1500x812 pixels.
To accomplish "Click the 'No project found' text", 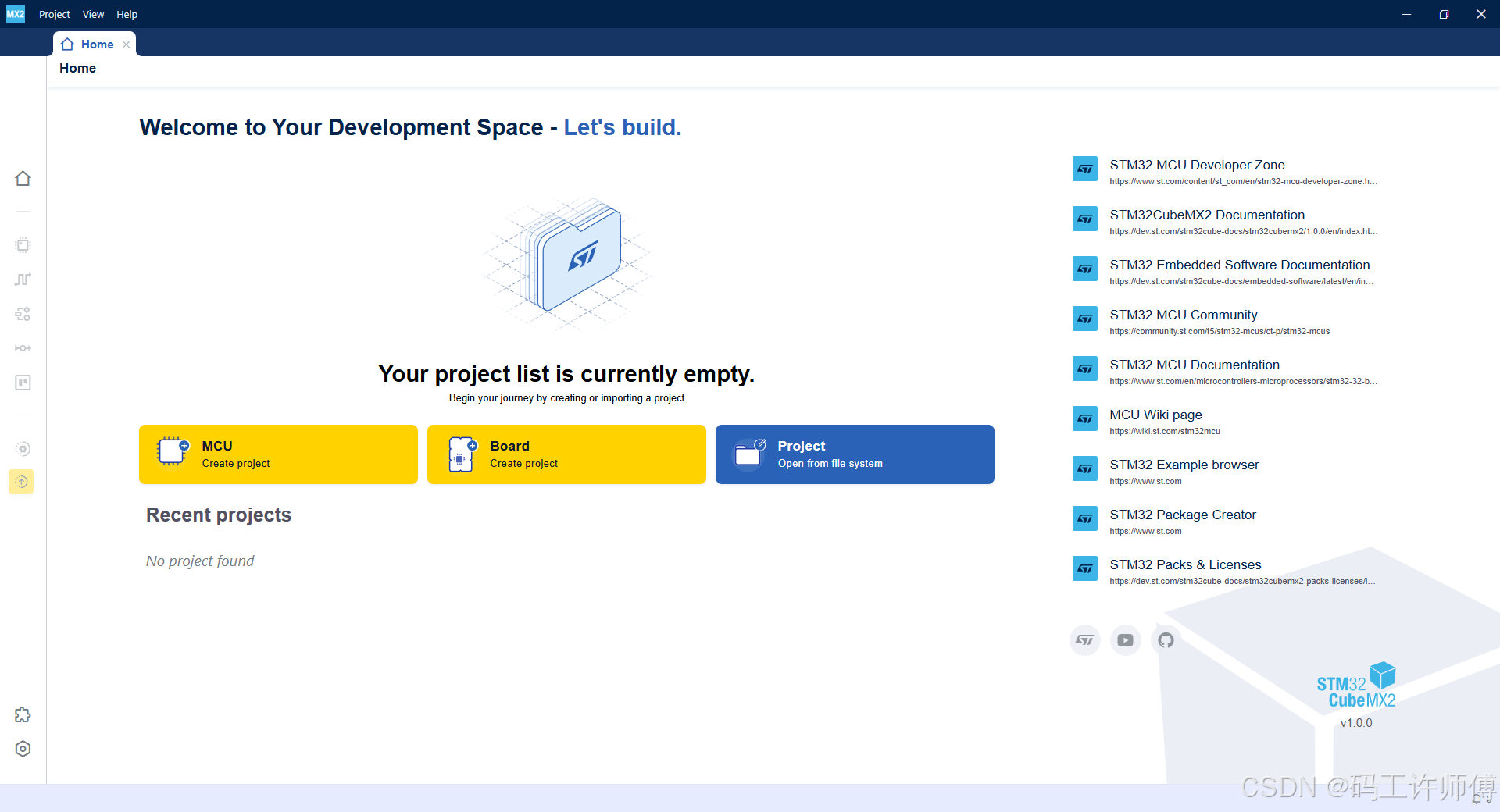I will 200,561.
